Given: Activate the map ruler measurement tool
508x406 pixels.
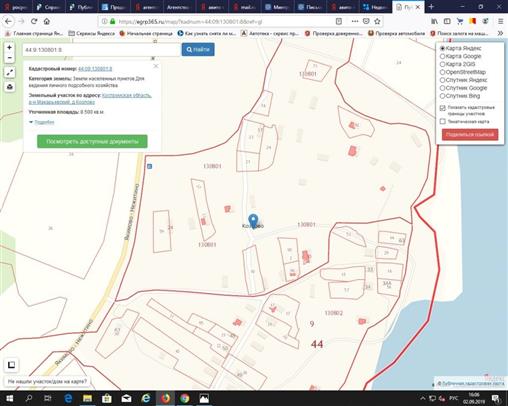Looking at the screenshot, I should pos(10,72).
